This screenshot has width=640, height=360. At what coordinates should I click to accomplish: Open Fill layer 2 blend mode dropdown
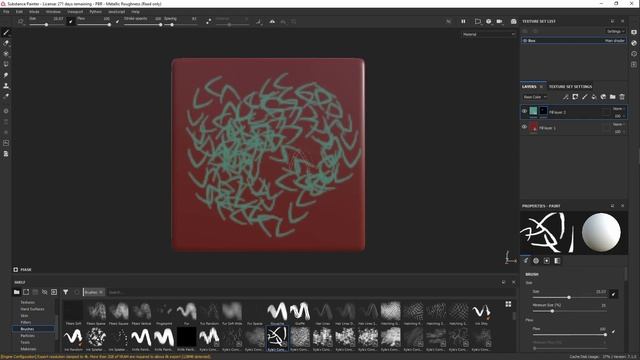pyautogui.click(x=619, y=109)
